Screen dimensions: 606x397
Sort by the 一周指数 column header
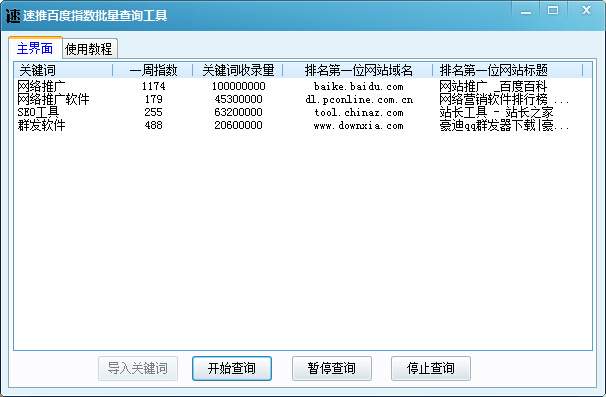coord(153,70)
